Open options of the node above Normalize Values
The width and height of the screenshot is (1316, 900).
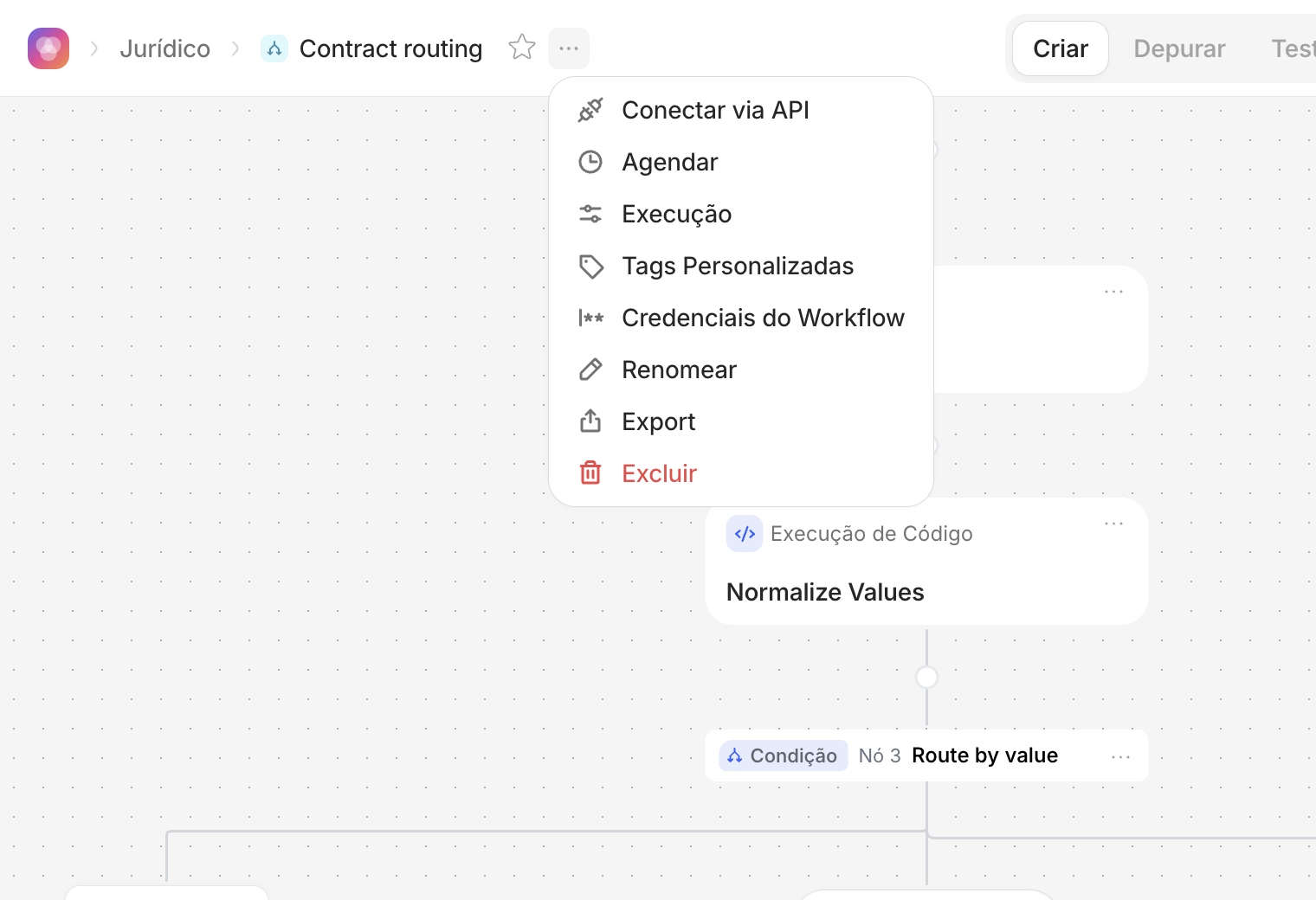click(1114, 292)
